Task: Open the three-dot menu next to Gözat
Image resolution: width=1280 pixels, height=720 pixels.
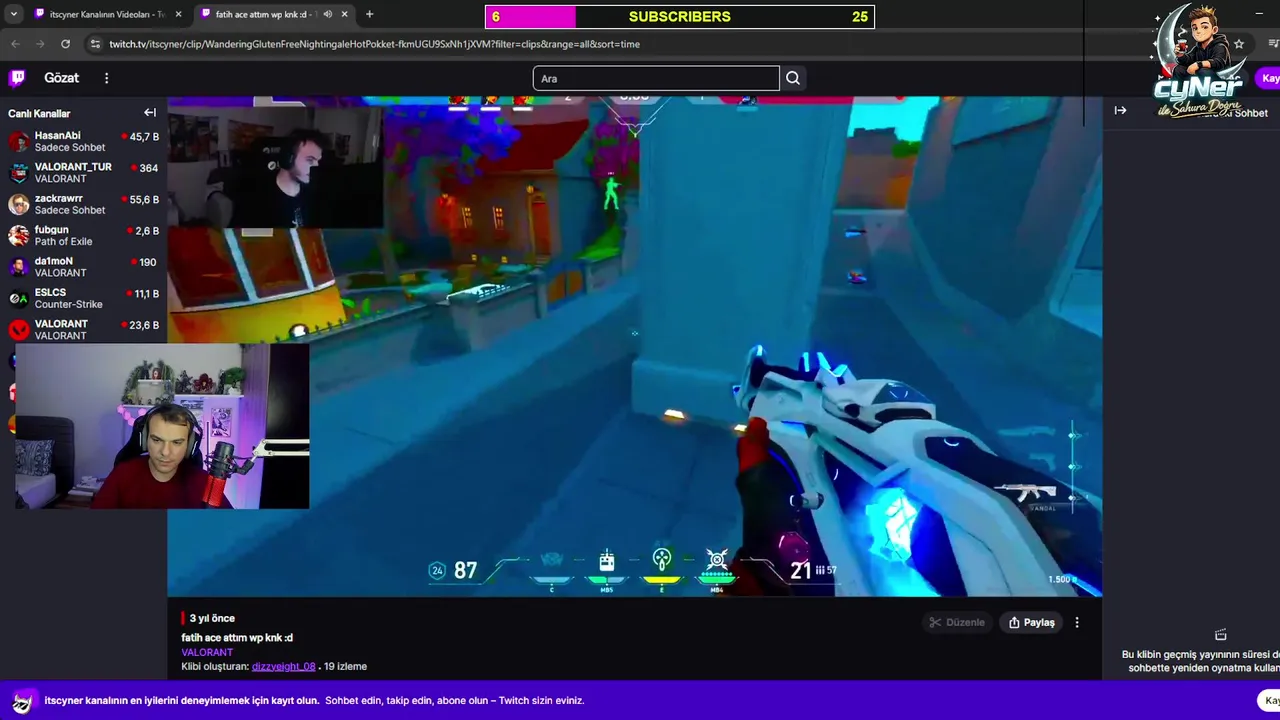Action: (x=106, y=78)
